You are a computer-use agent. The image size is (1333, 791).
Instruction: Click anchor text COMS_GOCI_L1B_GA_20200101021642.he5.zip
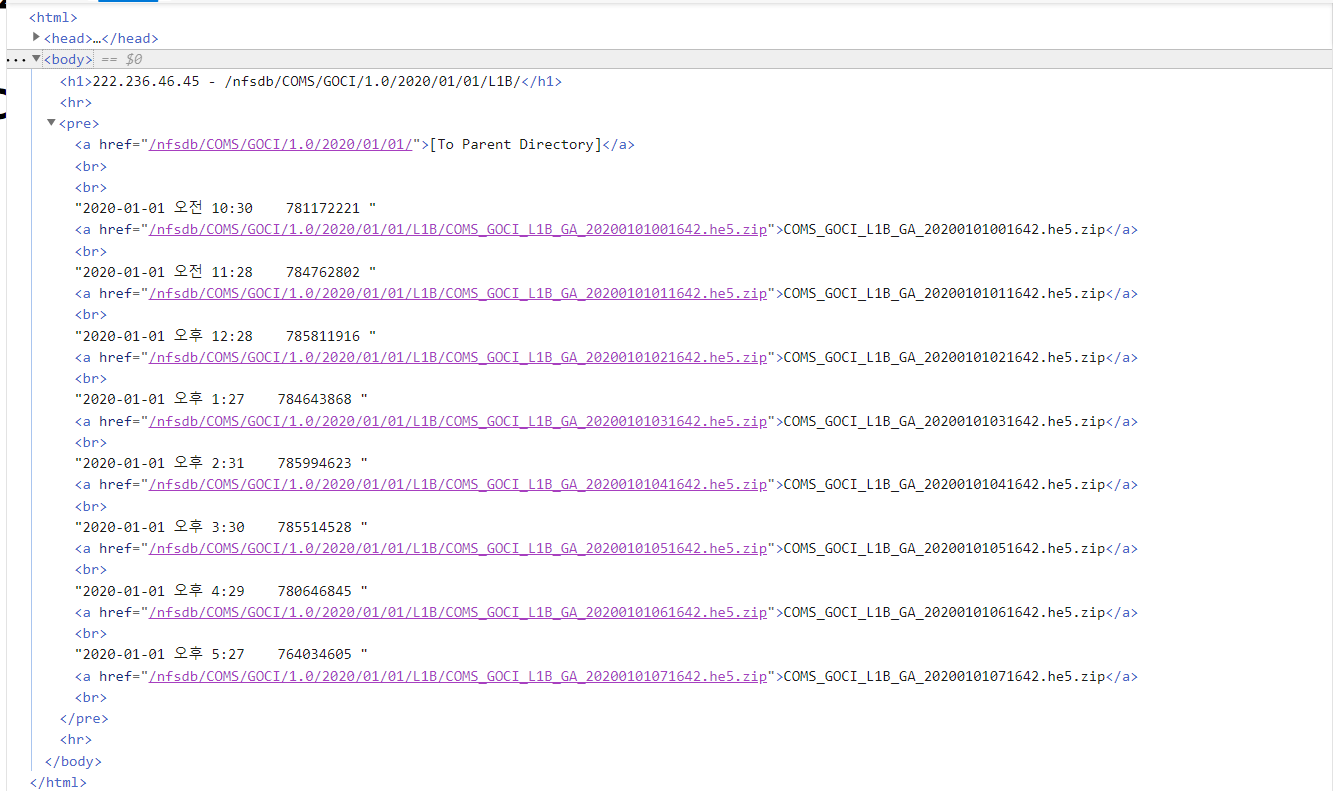pyautogui.click(x=944, y=358)
